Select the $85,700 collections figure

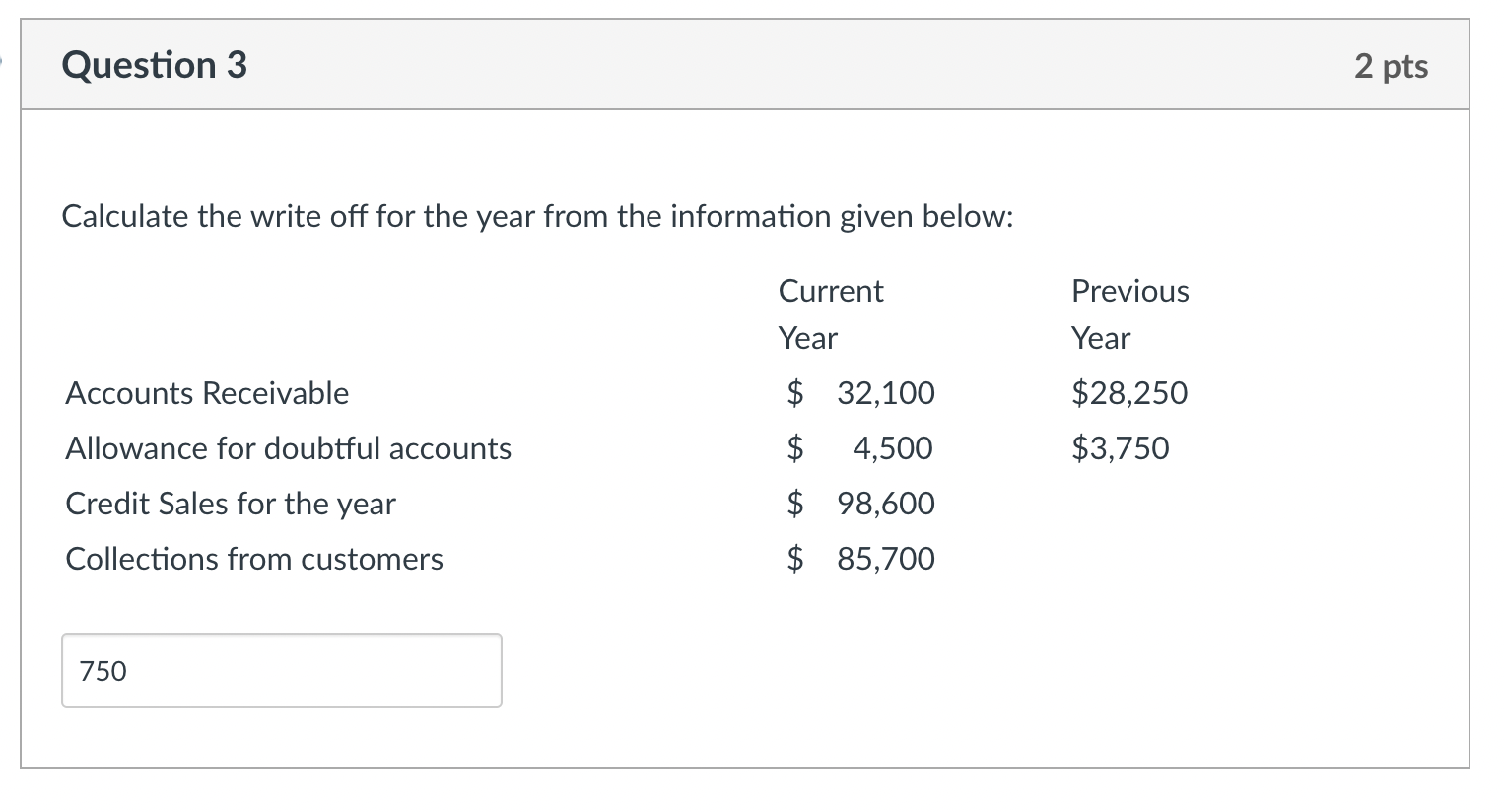(884, 559)
